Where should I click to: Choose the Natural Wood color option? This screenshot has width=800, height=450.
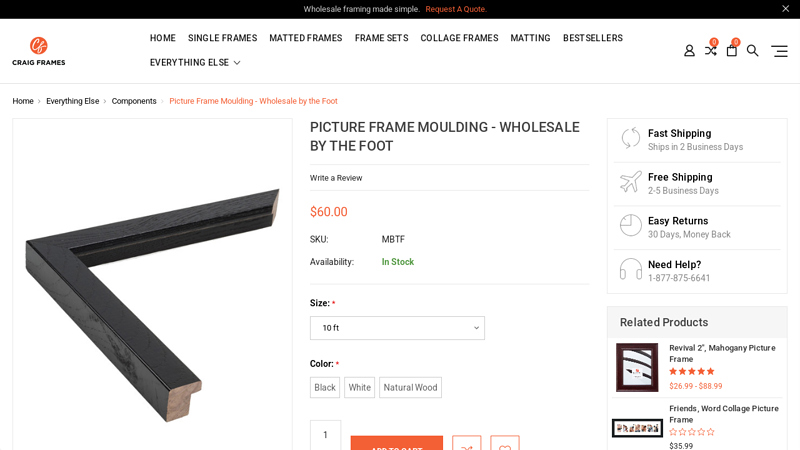(x=410, y=388)
